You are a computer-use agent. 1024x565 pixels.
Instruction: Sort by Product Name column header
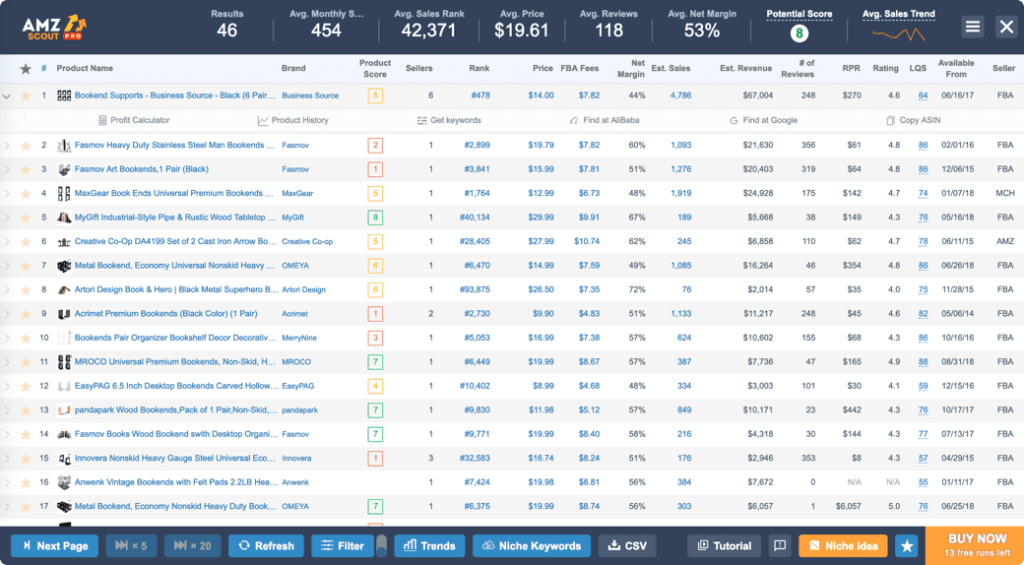click(x=84, y=68)
